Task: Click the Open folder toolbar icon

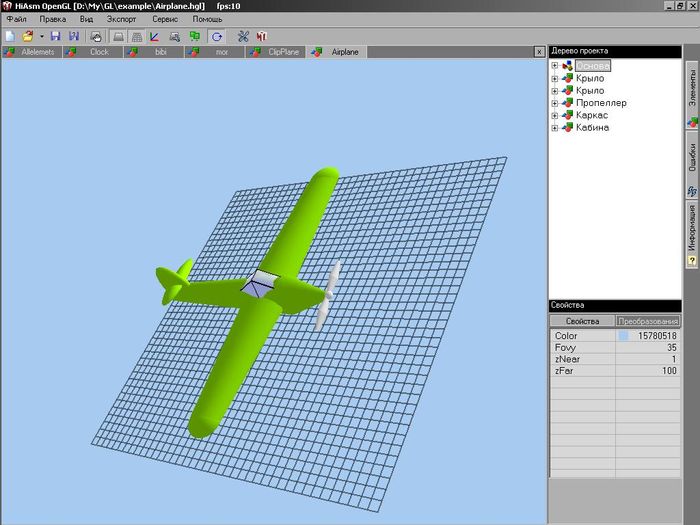Action: (28, 36)
